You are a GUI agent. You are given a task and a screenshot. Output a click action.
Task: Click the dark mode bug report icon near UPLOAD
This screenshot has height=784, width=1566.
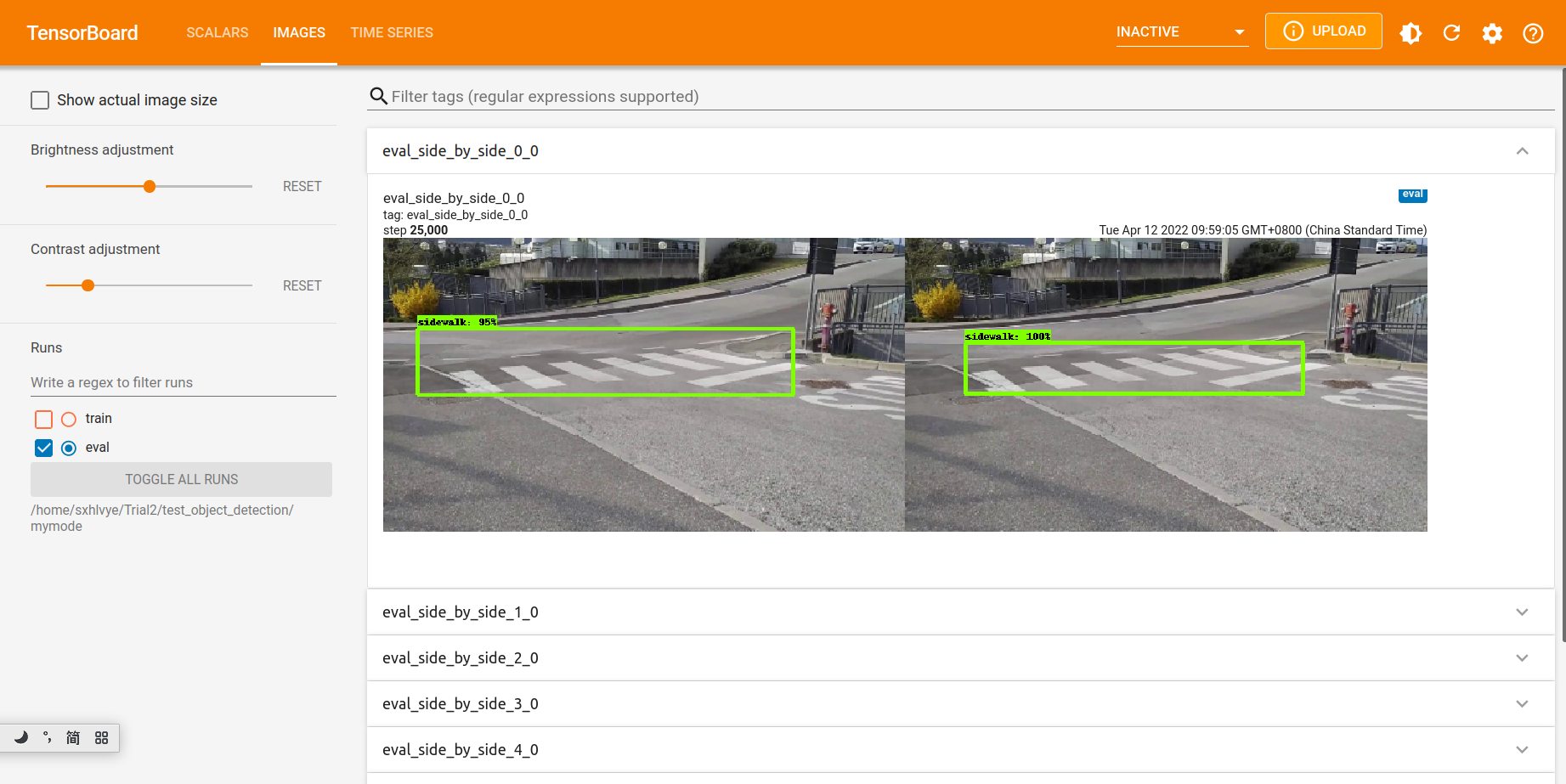1411,33
